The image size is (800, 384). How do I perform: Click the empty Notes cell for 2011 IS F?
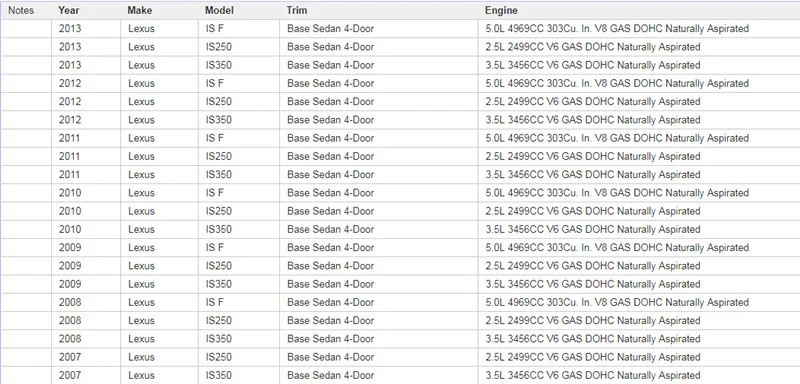click(26, 138)
